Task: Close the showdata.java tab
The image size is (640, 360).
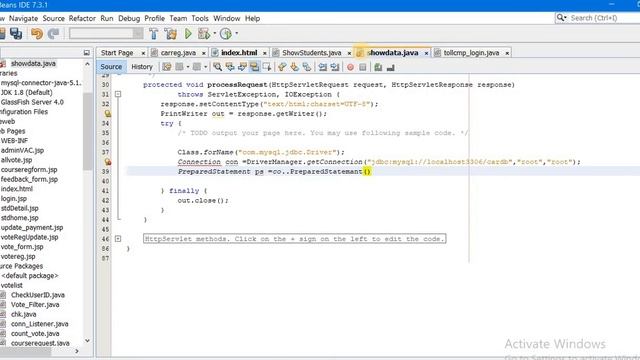Action: [426, 53]
